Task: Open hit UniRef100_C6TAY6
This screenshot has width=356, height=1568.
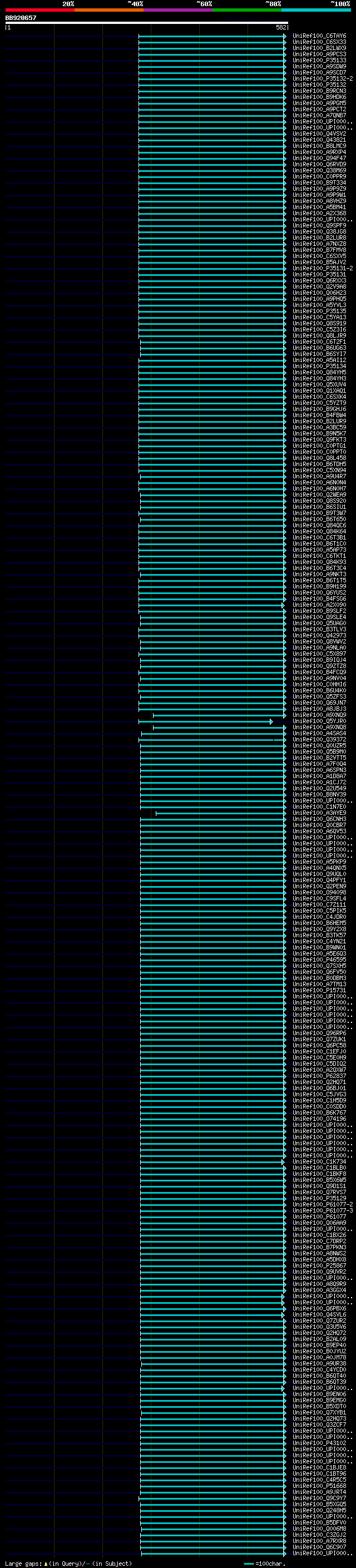Action: tap(319, 36)
